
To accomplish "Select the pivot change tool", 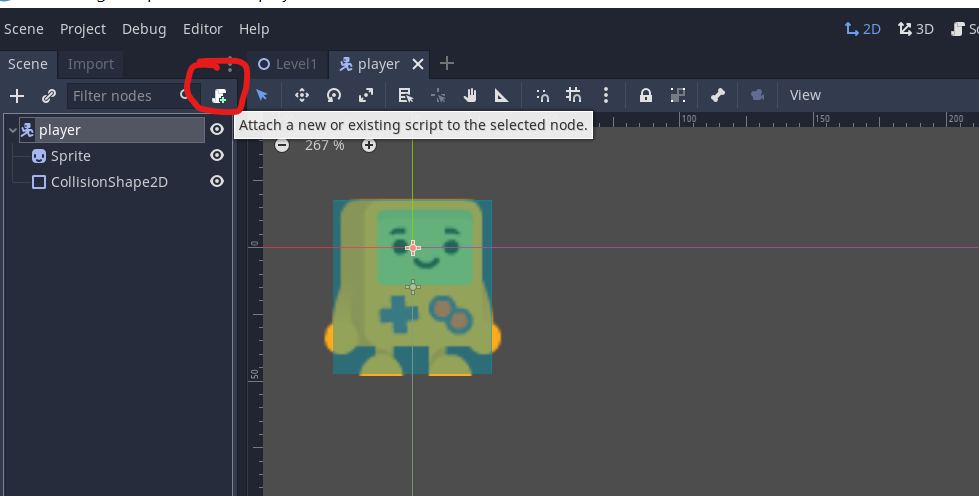I will pyautogui.click(x=438, y=95).
